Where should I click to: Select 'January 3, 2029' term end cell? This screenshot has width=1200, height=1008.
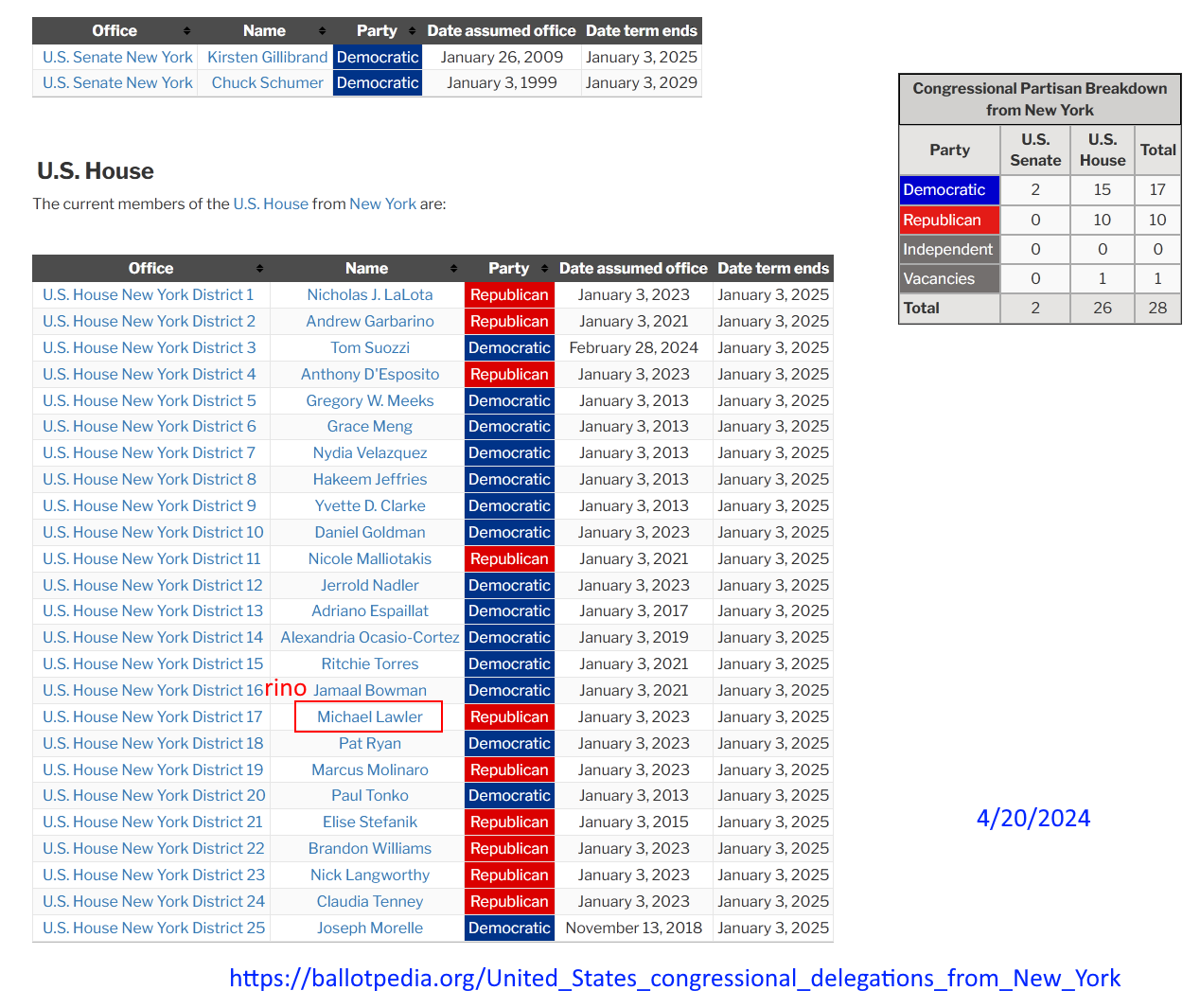point(642,83)
